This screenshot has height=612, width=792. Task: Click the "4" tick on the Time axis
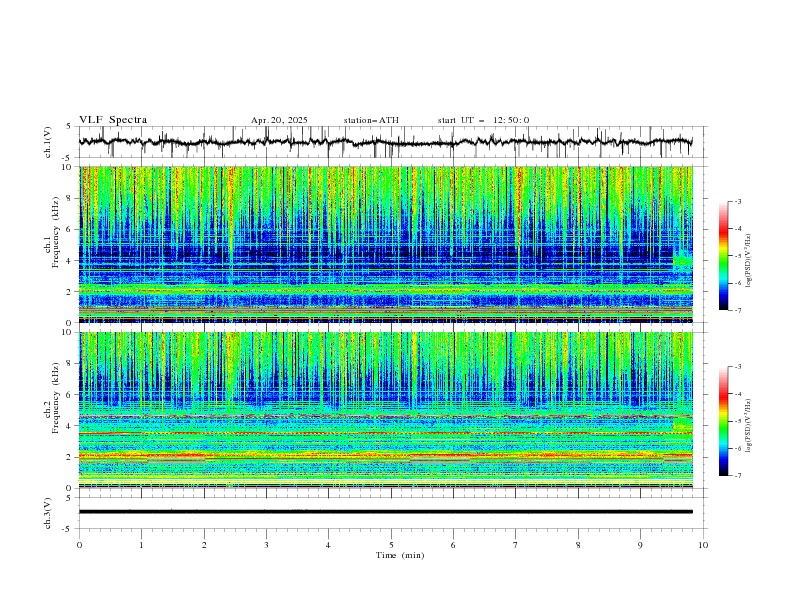pos(328,545)
